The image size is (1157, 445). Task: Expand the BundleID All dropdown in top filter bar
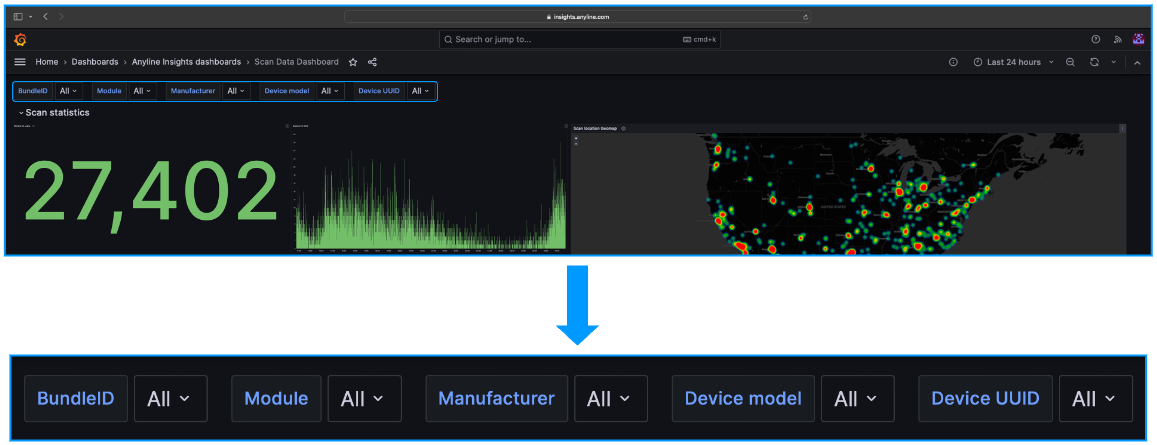click(x=68, y=91)
